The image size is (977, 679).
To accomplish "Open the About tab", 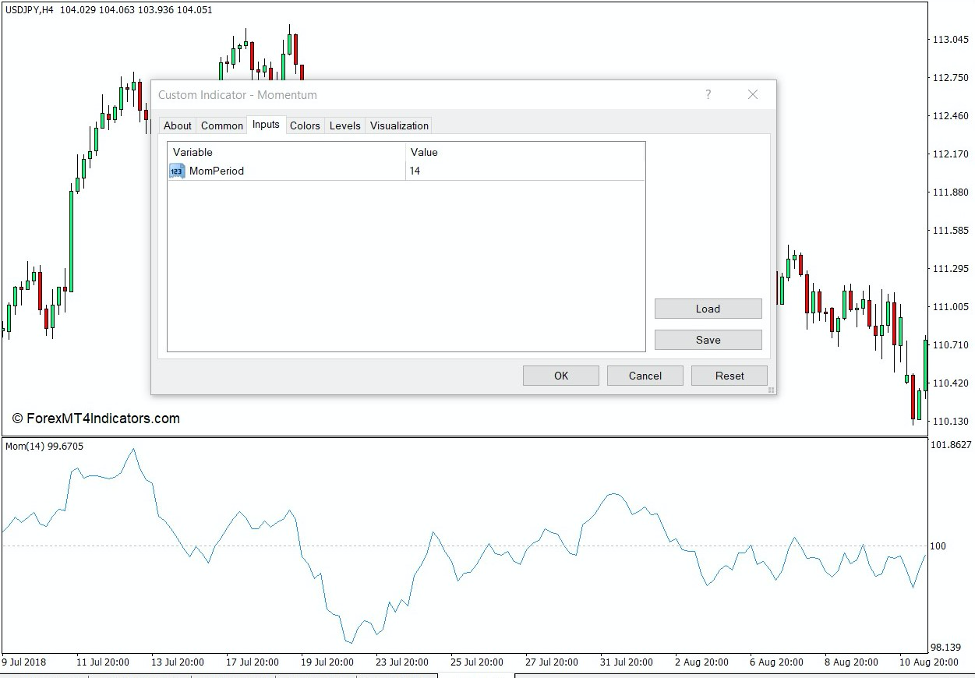I will [x=177, y=125].
